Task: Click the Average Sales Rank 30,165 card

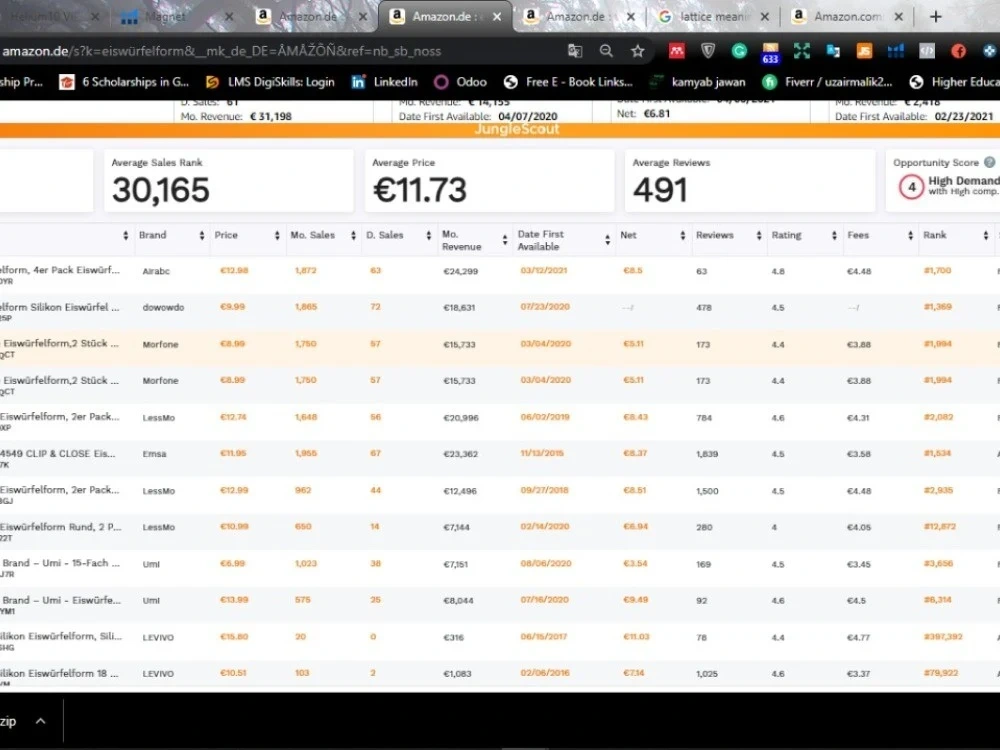Action: (228, 180)
